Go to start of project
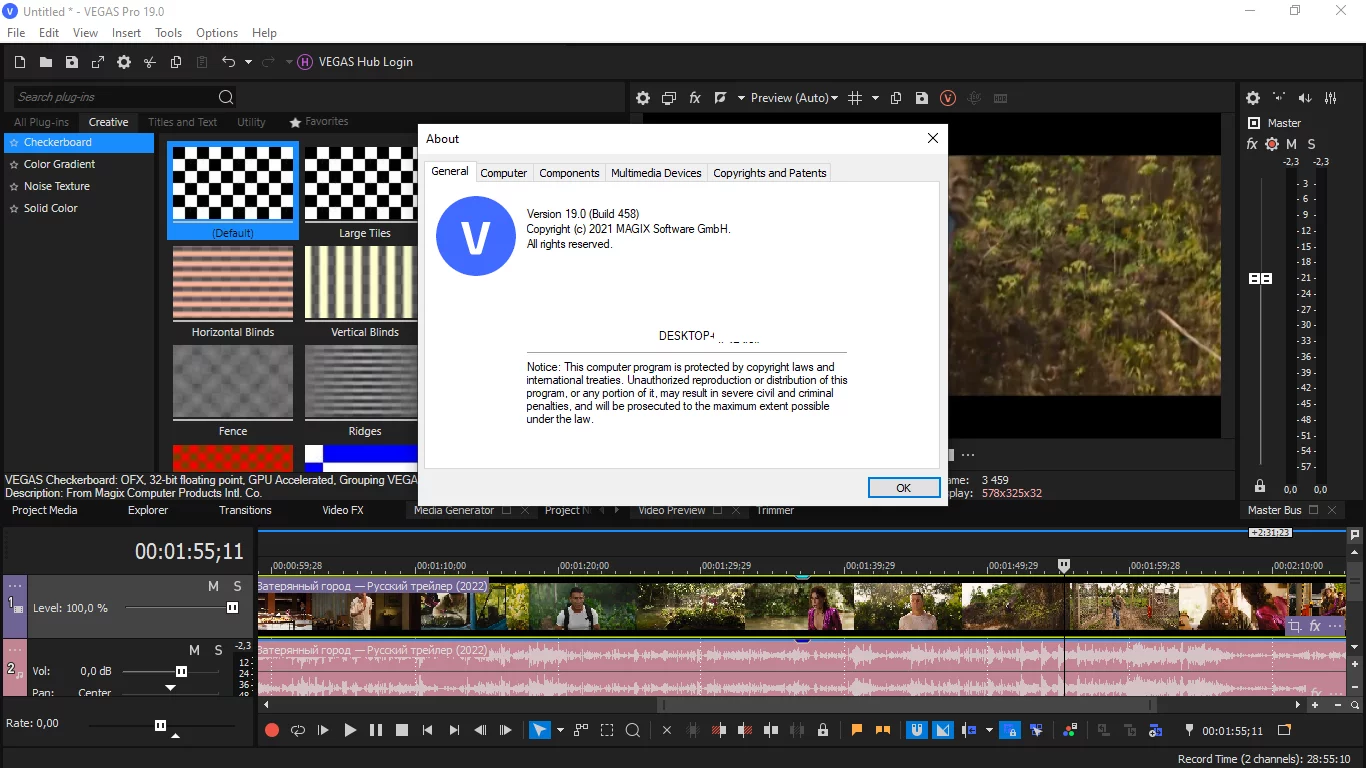1366x768 pixels. point(428,731)
